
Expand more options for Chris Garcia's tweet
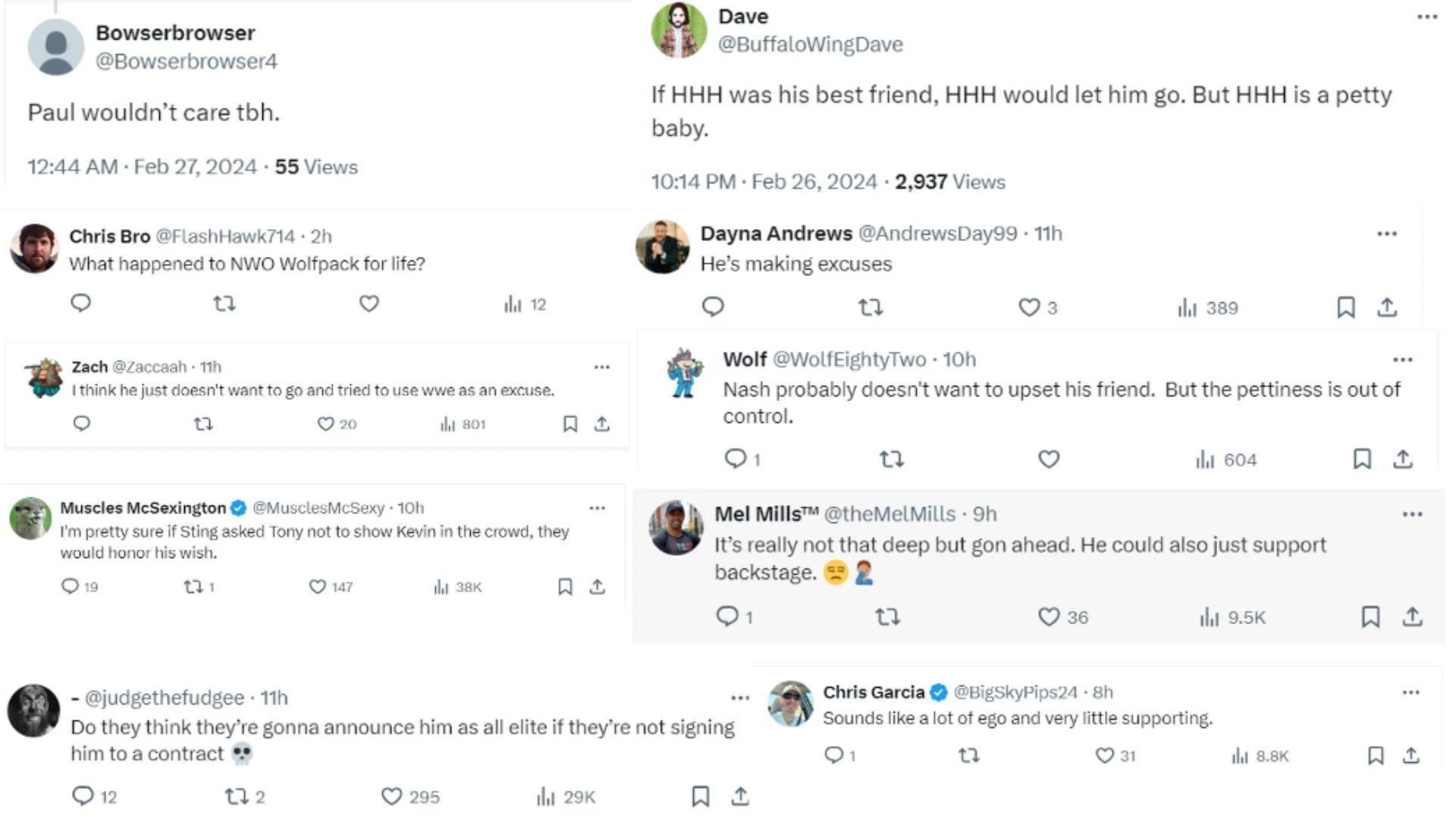(x=1410, y=692)
